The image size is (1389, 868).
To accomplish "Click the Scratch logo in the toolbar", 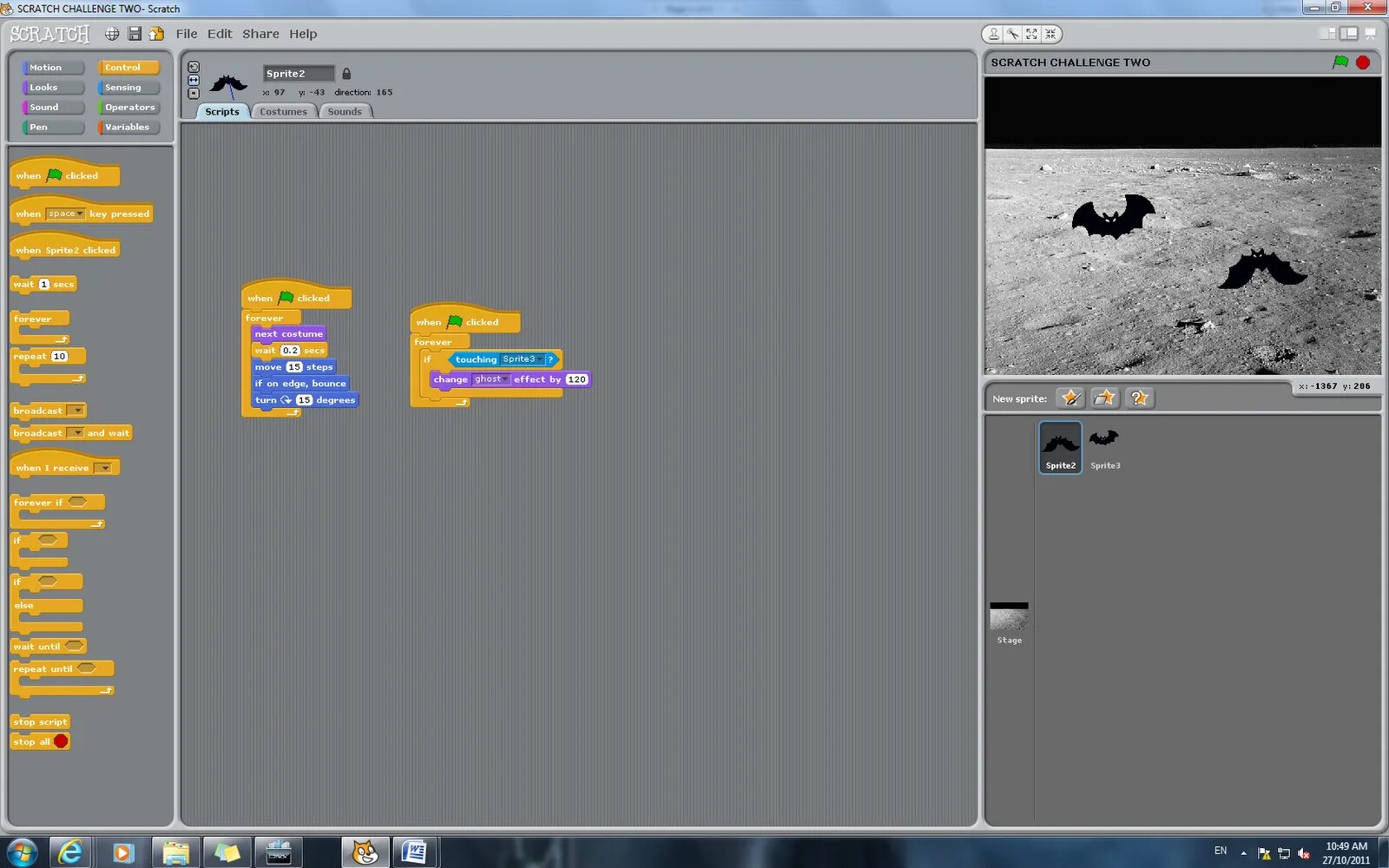I will click(x=49, y=34).
